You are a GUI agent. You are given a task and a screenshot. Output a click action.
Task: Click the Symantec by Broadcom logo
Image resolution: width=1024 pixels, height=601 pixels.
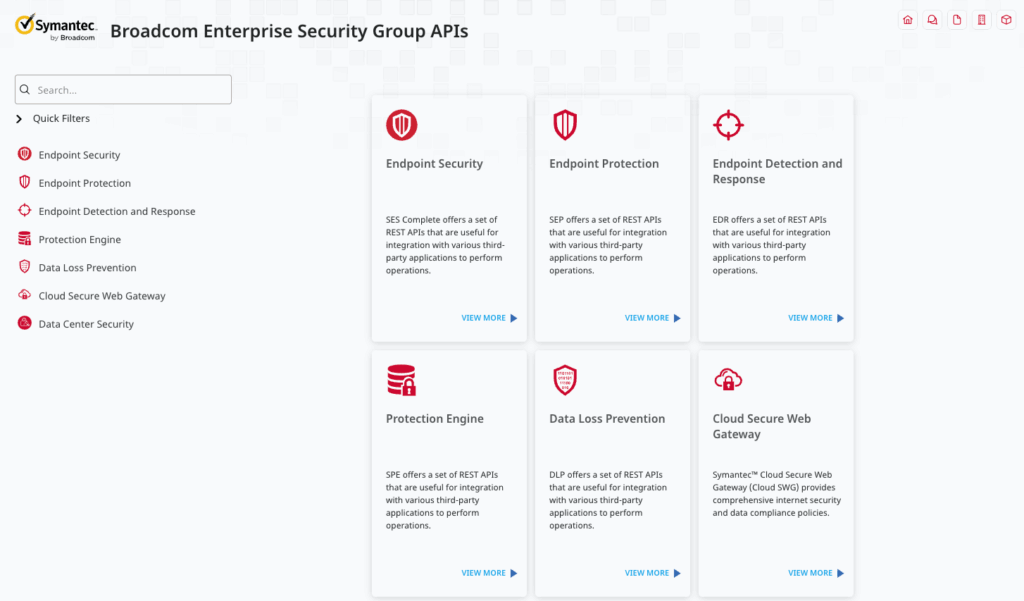point(56,28)
